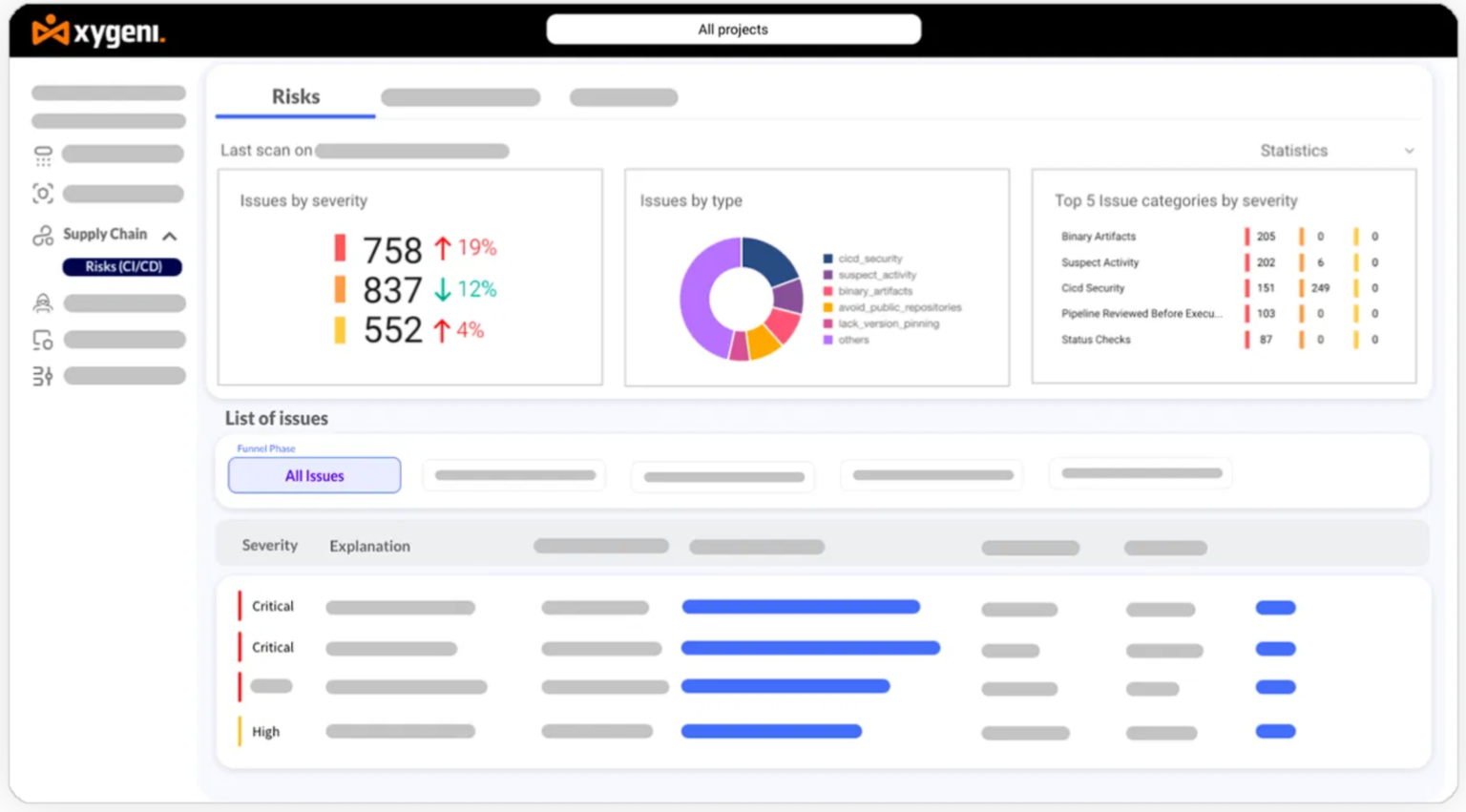The image size is (1466, 812).
Task: Click the 552 medium issues count
Action: 392,330
